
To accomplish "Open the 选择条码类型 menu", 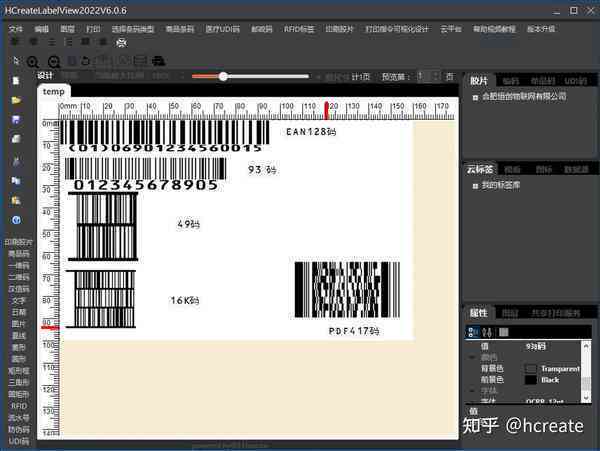I will coord(133,29).
